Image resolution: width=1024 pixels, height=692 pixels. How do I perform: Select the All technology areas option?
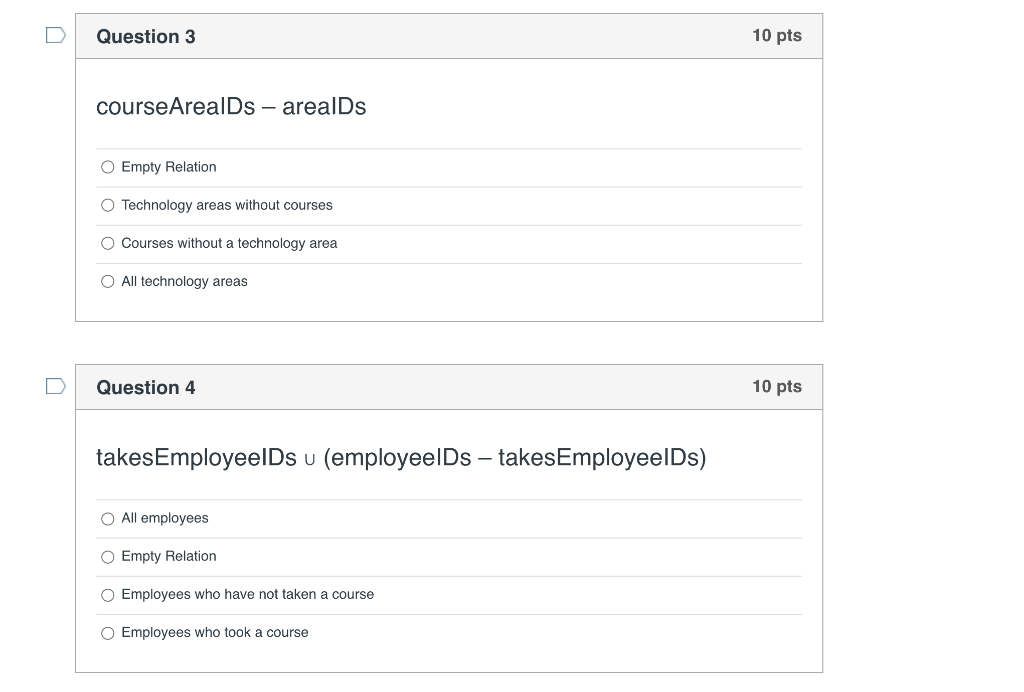coord(108,281)
